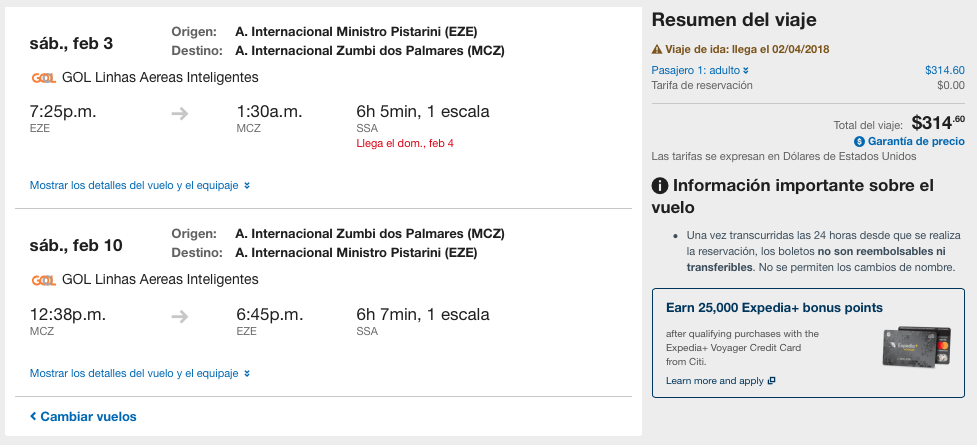Click the sáb., feb 10 return date heading
Screen dimensions: 977x445
pyautogui.click(x=76, y=245)
